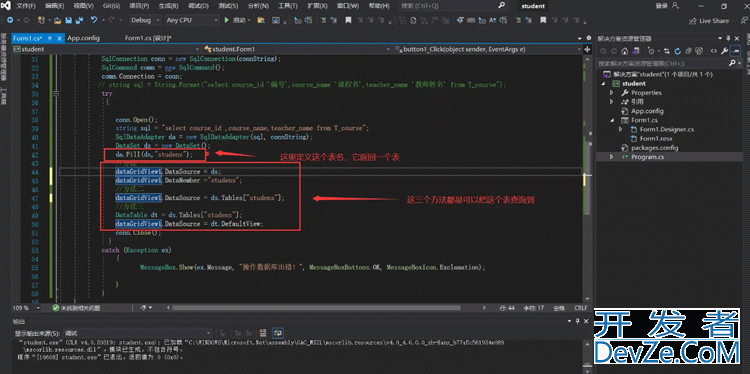Click the Save All icon
The image size is (750, 374).
click(x=78, y=21)
